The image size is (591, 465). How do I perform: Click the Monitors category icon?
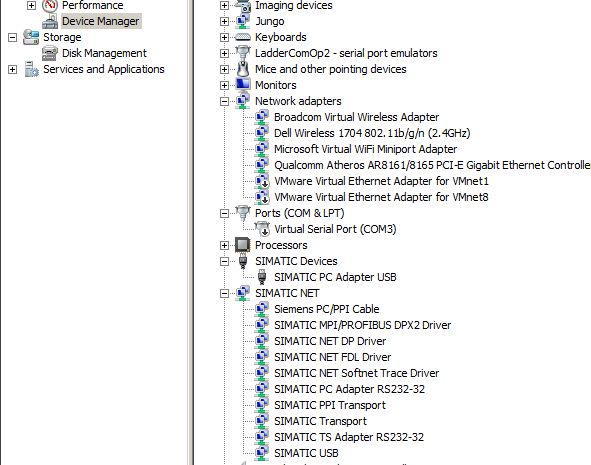243,85
